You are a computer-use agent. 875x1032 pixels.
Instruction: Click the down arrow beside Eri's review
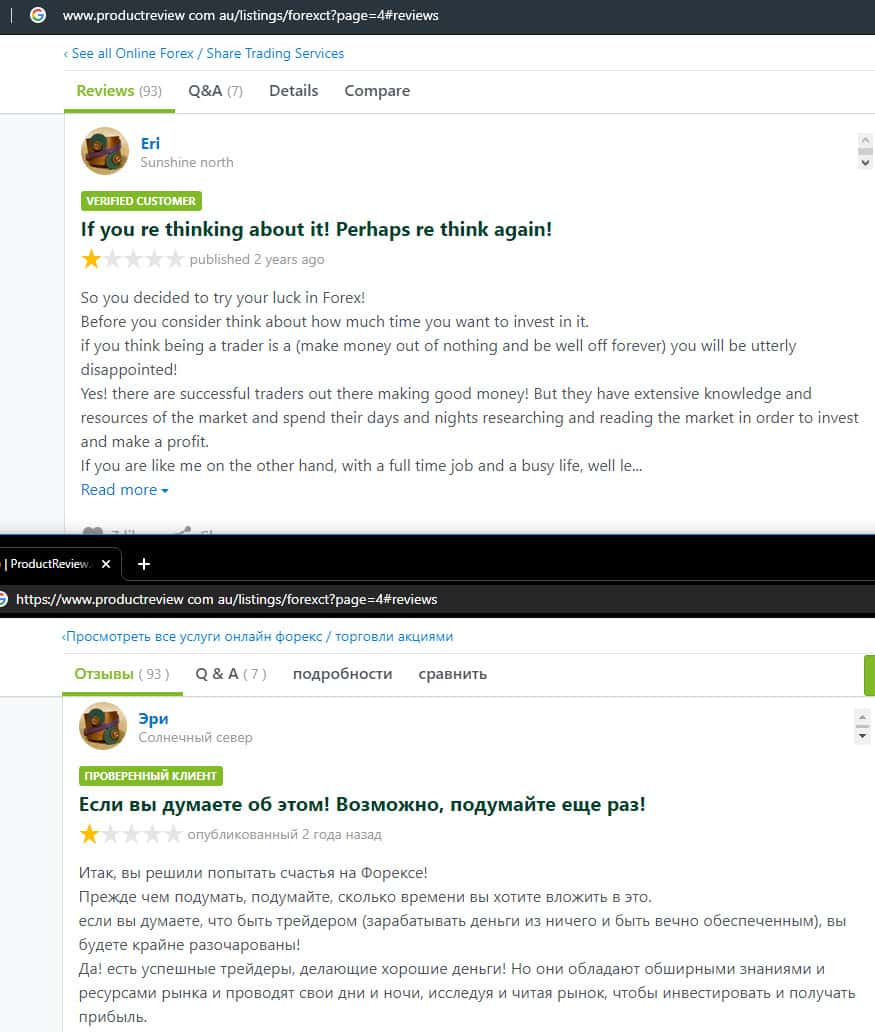865,163
